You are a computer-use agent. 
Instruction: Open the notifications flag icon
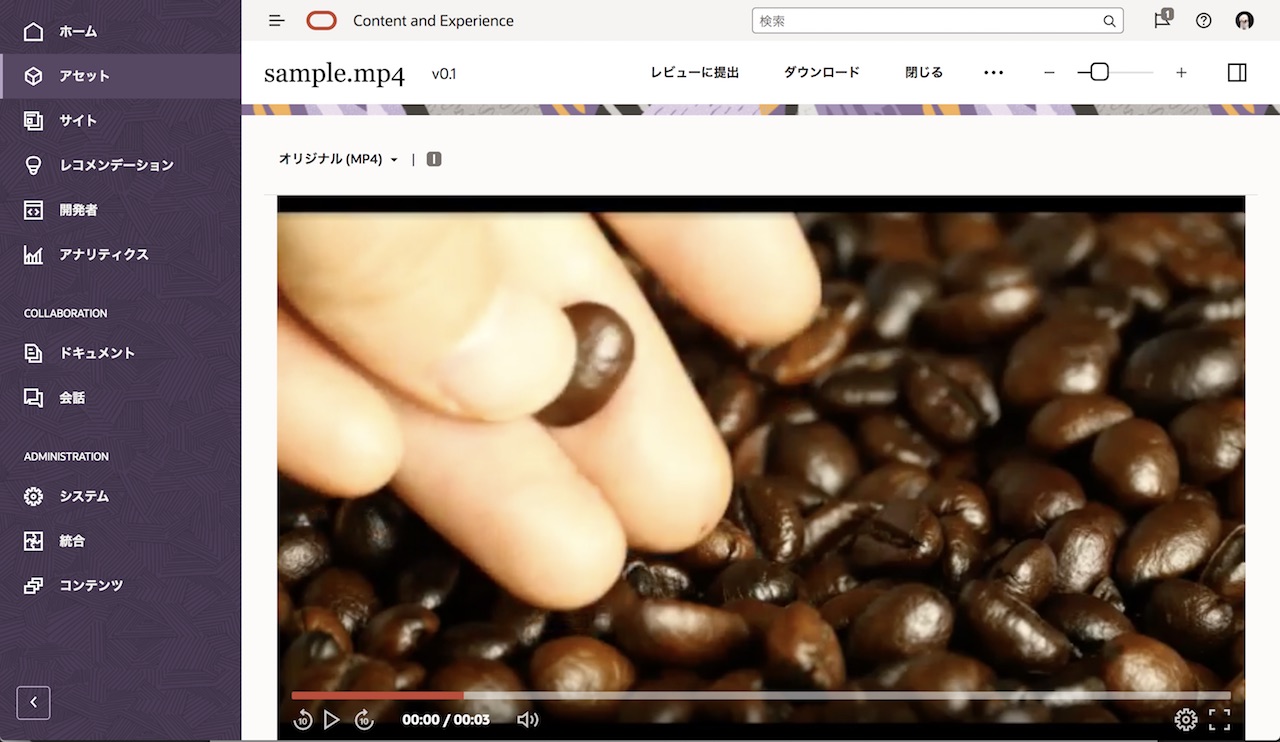click(1160, 20)
